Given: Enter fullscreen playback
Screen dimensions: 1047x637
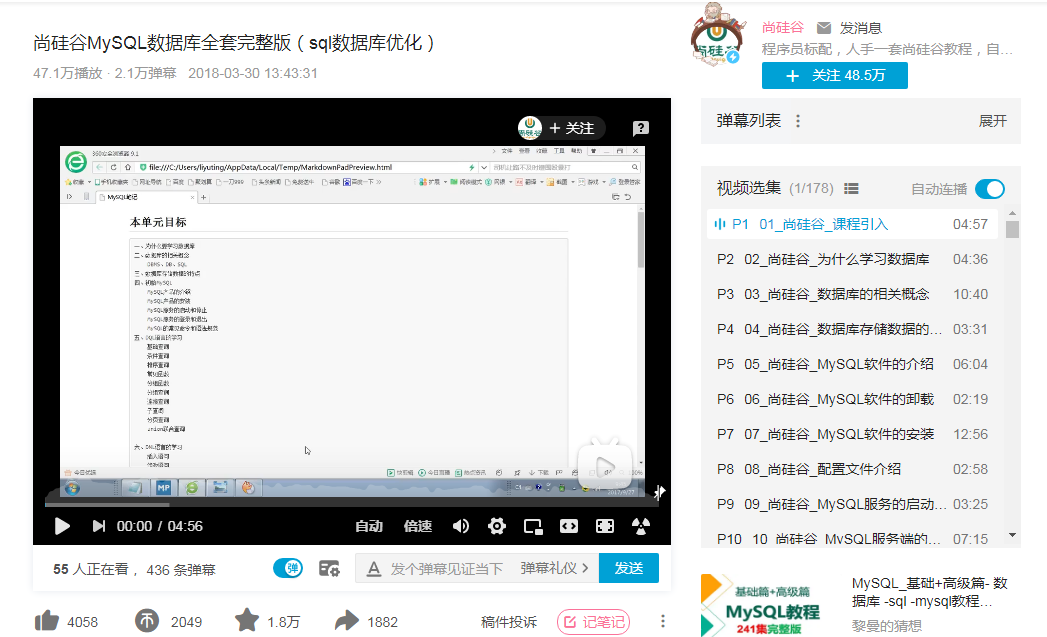Looking at the screenshot, I should click(x=604, y=525).
